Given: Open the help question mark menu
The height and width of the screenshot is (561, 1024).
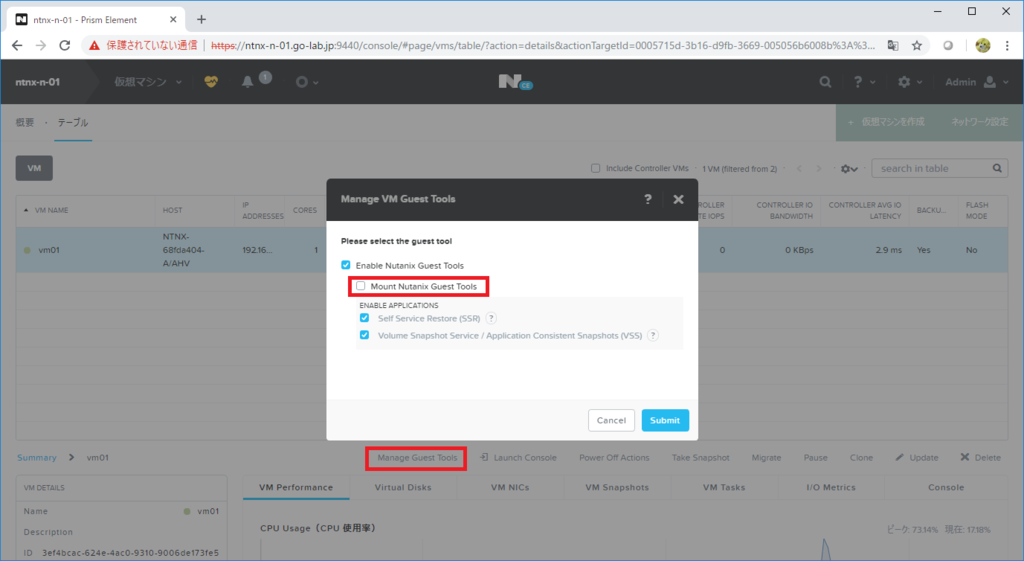Looking at the screenshot, I should 863,82.
